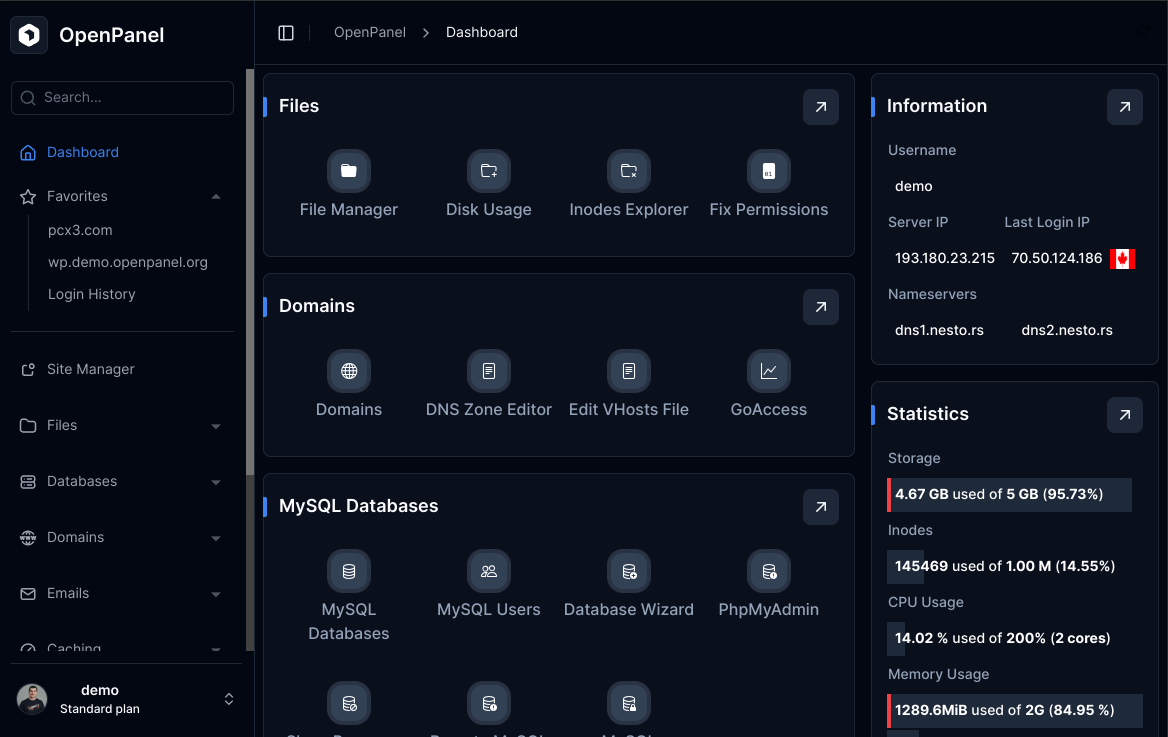Open Site Manager from the sidebar
The image size is (1168, 737).
(91, 369)
